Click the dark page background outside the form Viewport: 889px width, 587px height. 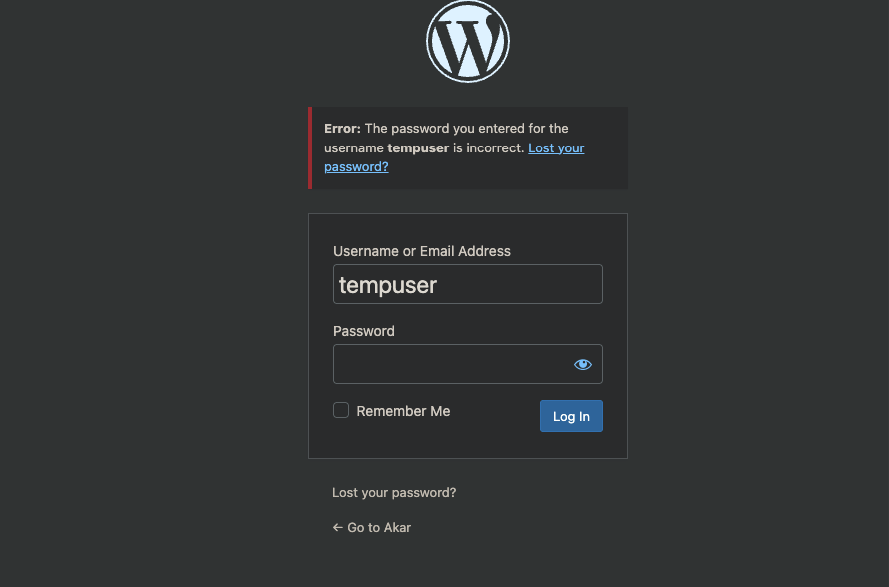[153, 295]
